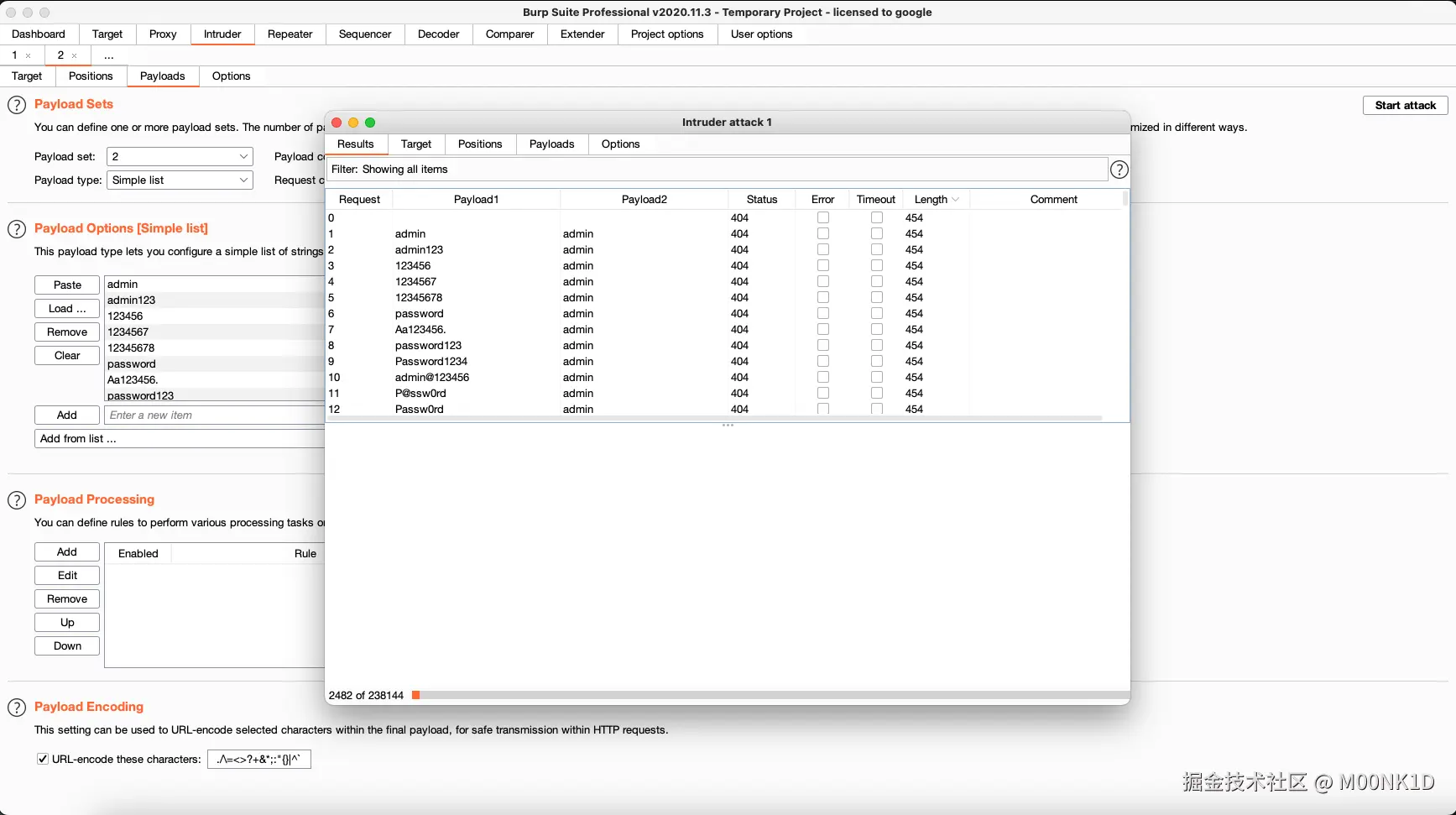
Task: Switch to Target tab in attack window
Action: coord(416,144)
